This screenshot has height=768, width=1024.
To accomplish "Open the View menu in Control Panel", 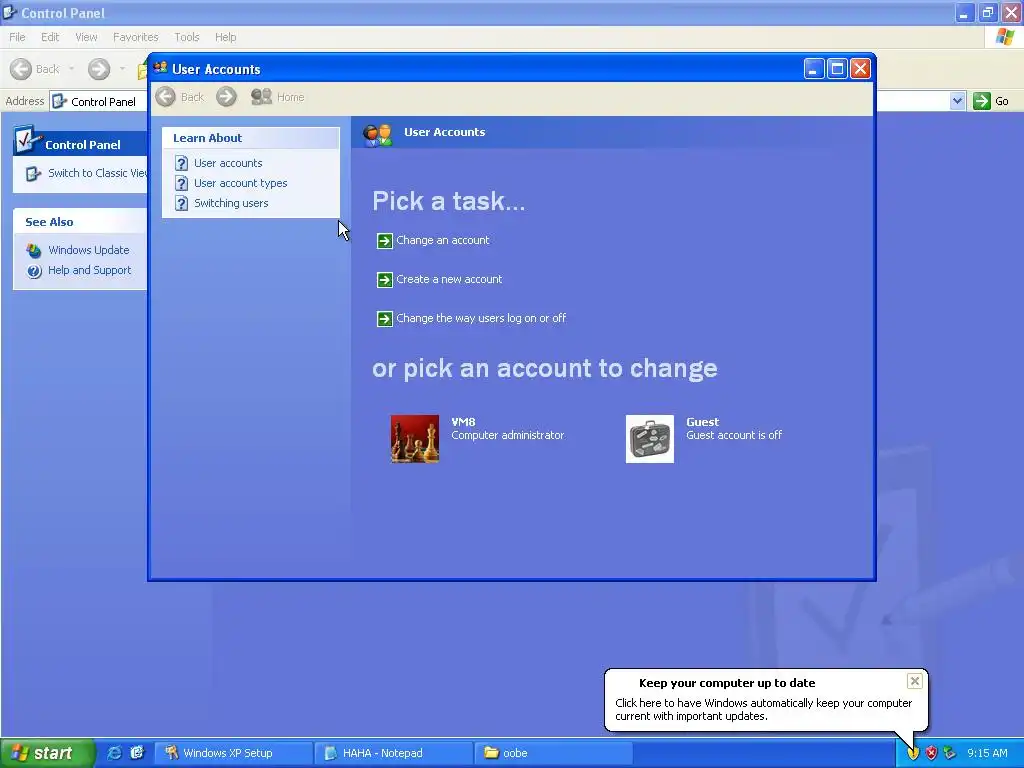I will (86, 37).
